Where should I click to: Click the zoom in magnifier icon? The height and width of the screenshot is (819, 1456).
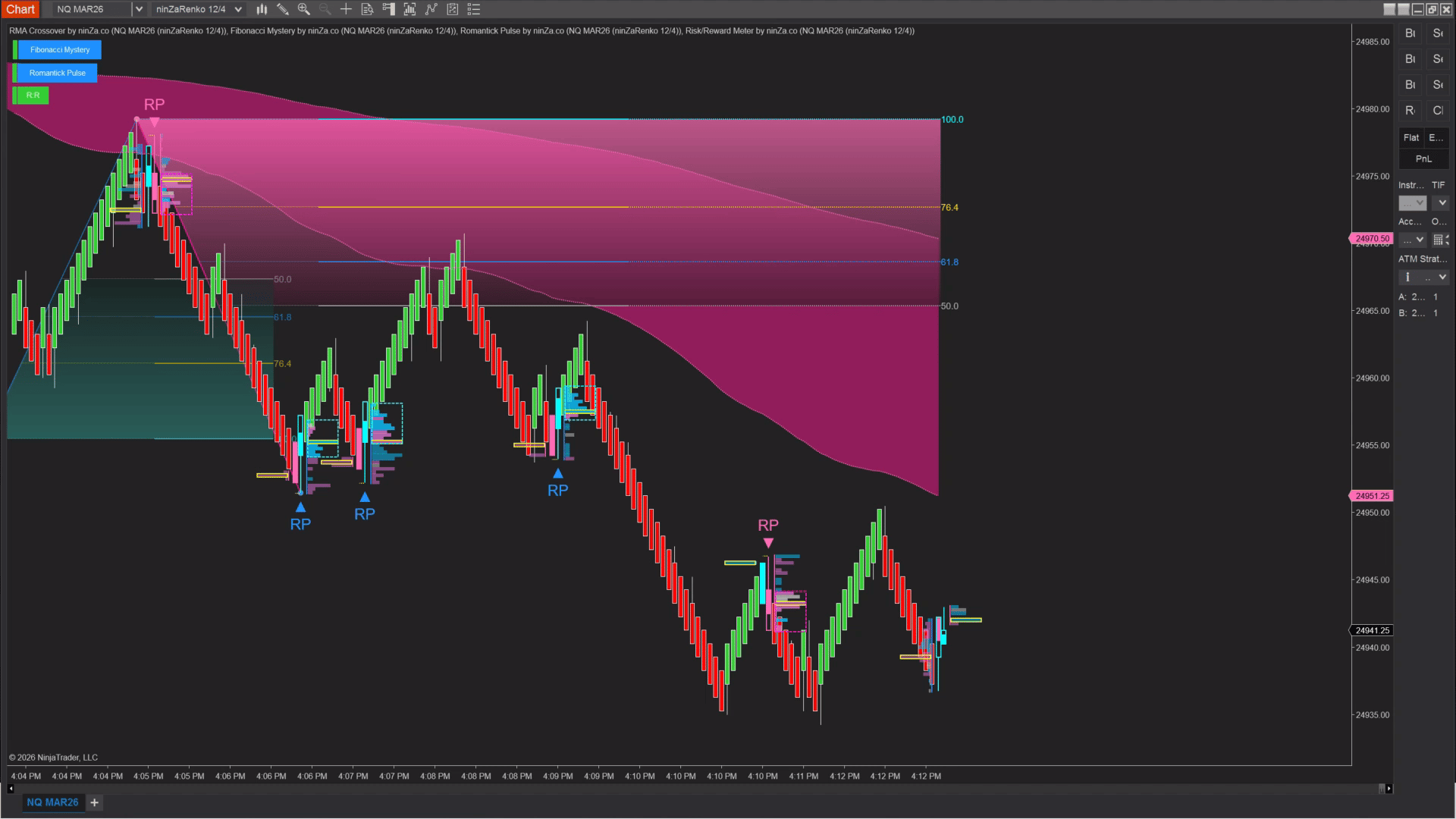[303, 9]
